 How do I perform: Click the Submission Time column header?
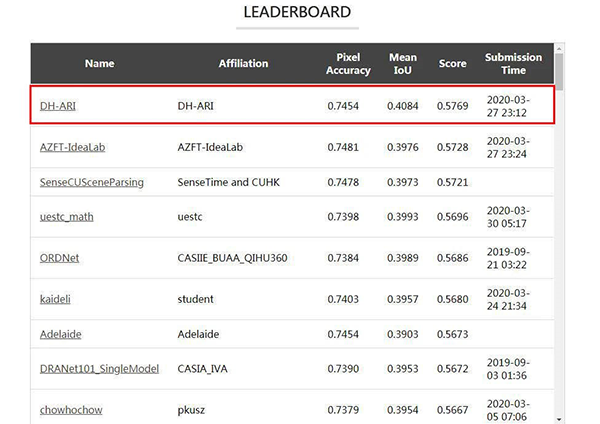513,64
